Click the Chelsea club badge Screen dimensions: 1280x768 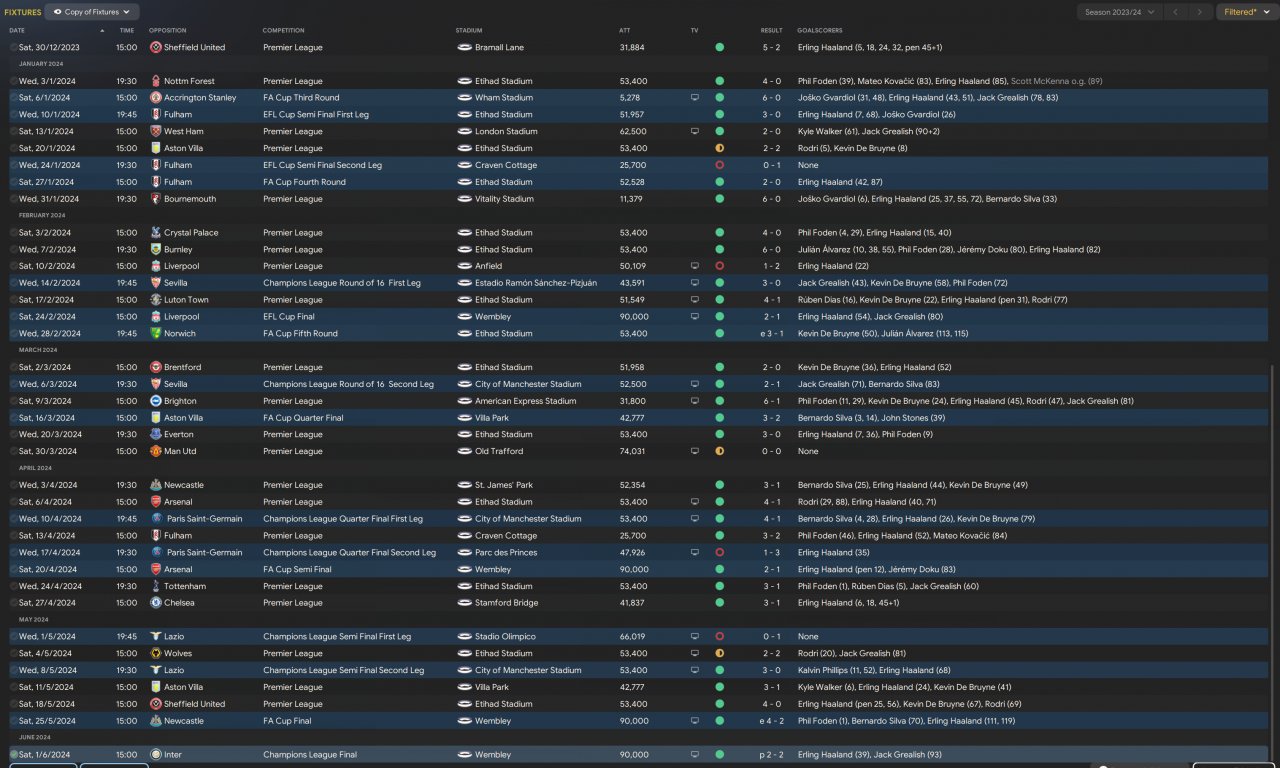point(156,603)
